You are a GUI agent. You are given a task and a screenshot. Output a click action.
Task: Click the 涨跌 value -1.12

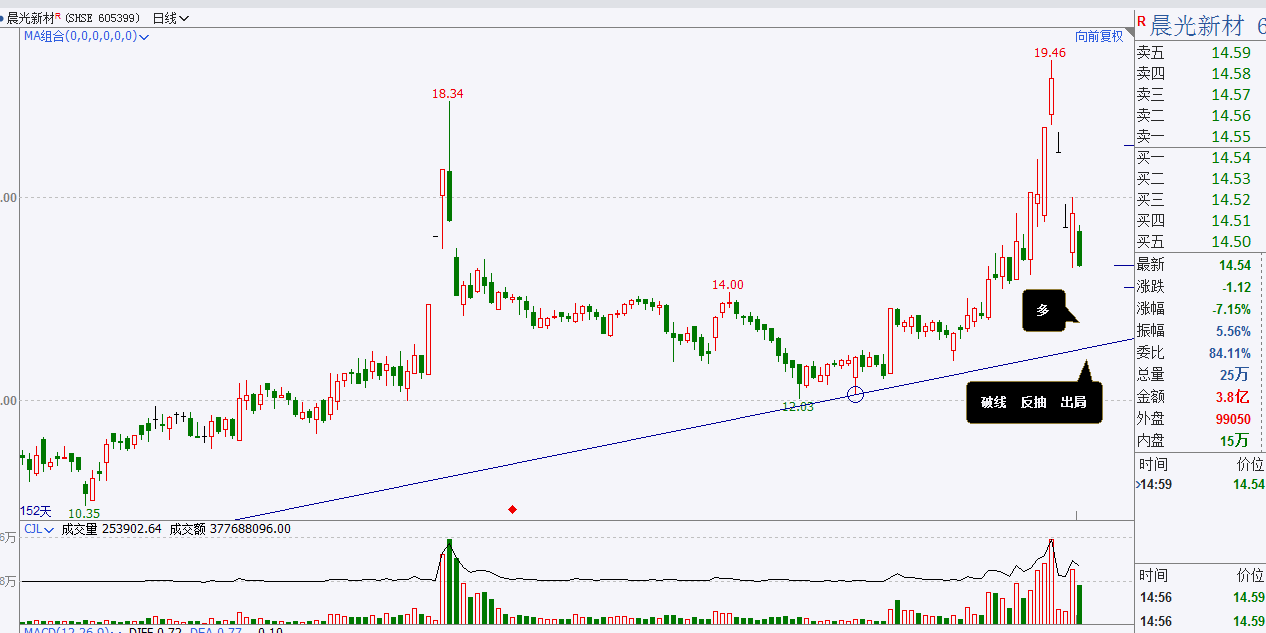click(1235, 287)
